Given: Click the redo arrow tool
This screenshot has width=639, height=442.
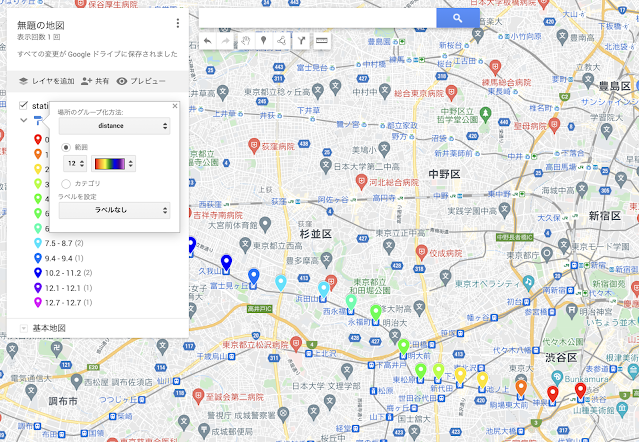Looking at the screenshot, I should (x=225, y=41).
